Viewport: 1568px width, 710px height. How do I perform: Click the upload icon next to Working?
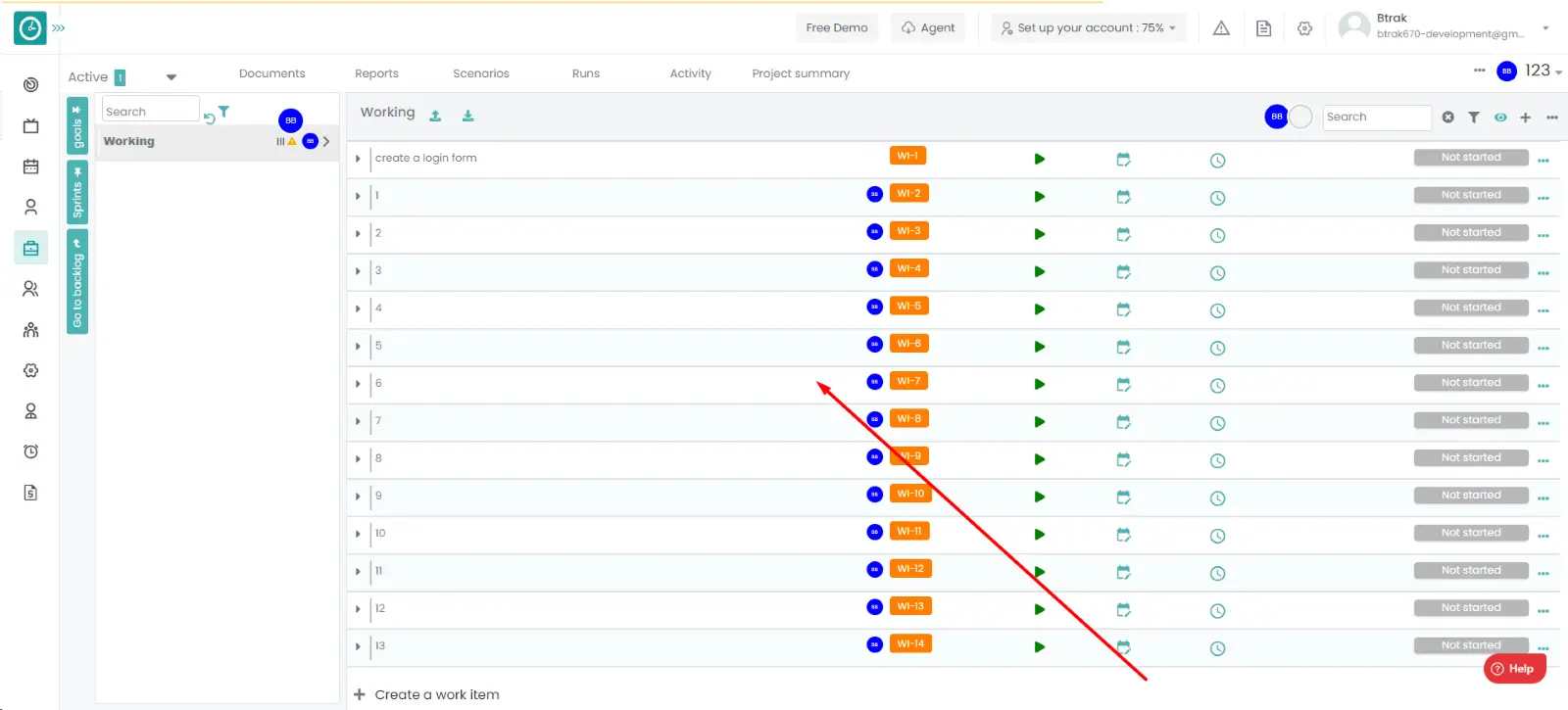[435, 116]
